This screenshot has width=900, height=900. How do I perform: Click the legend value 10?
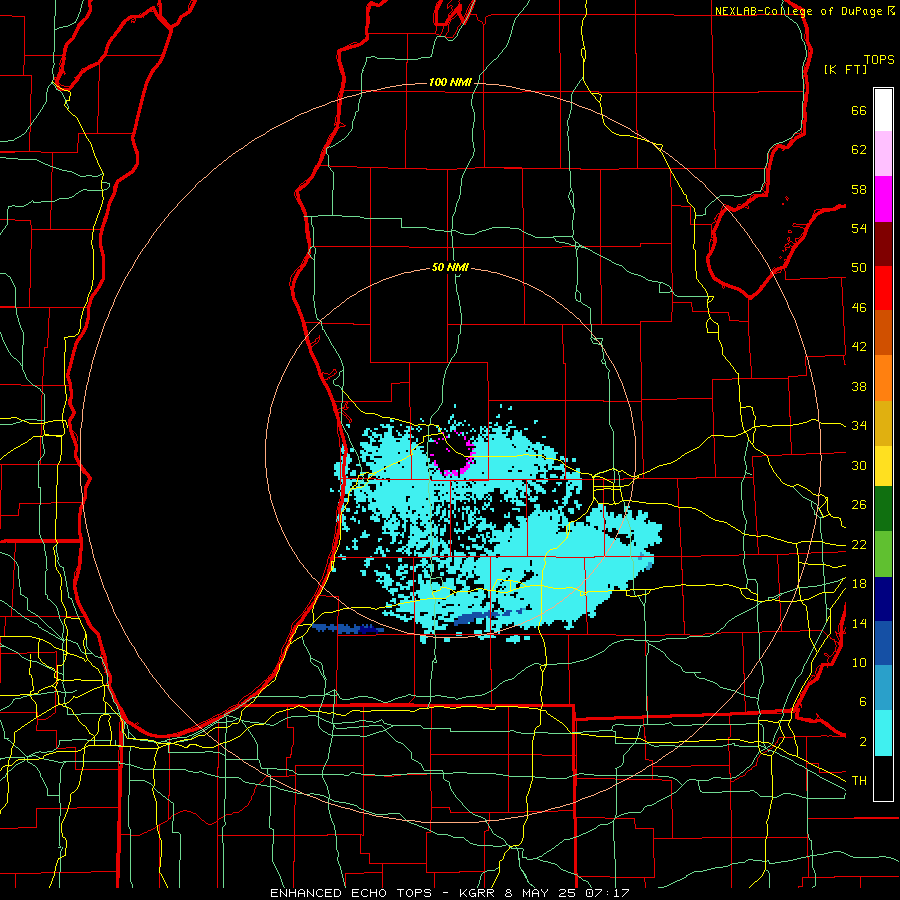(859, 662)
